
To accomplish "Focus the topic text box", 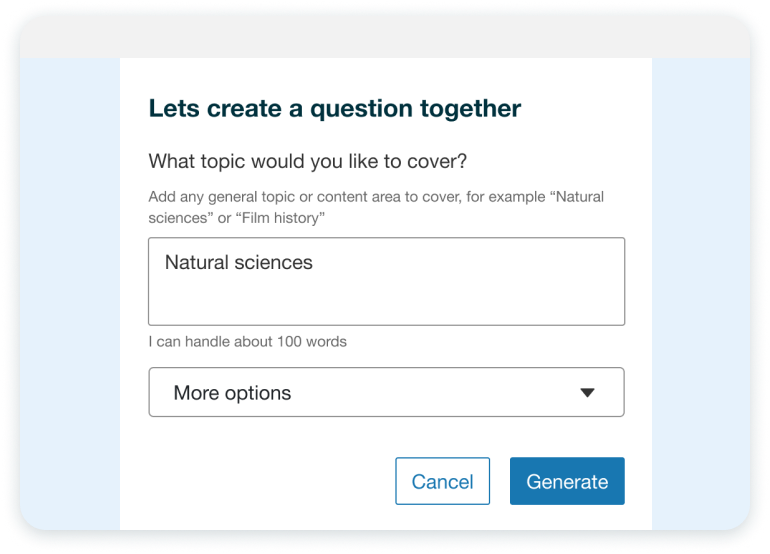I will pos(386,281).
